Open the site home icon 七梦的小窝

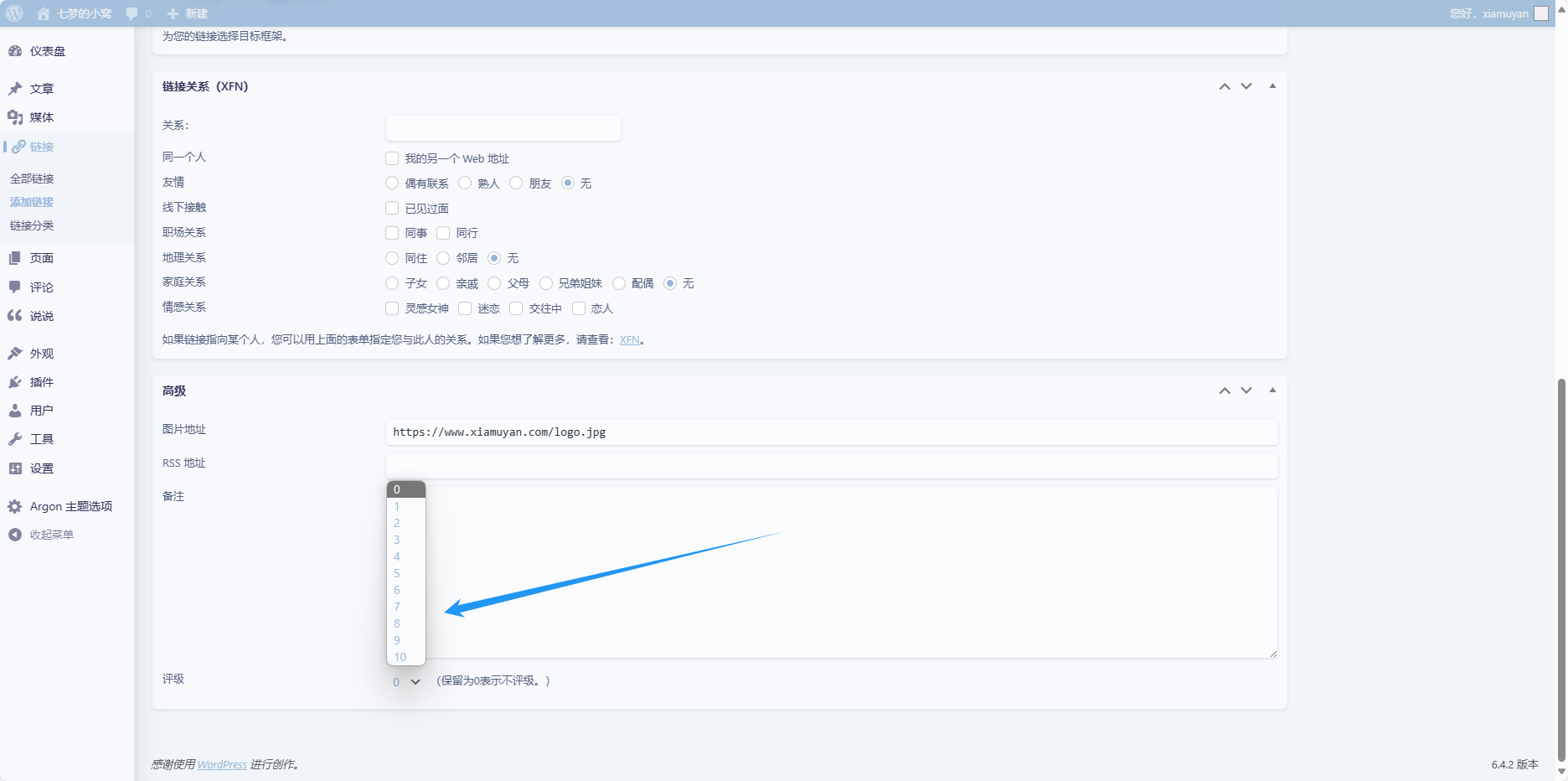[x=44, y=13]
